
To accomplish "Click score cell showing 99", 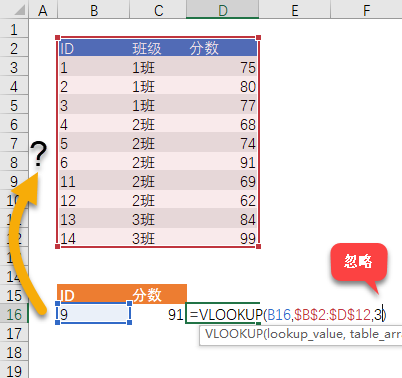I will point(222,238).
